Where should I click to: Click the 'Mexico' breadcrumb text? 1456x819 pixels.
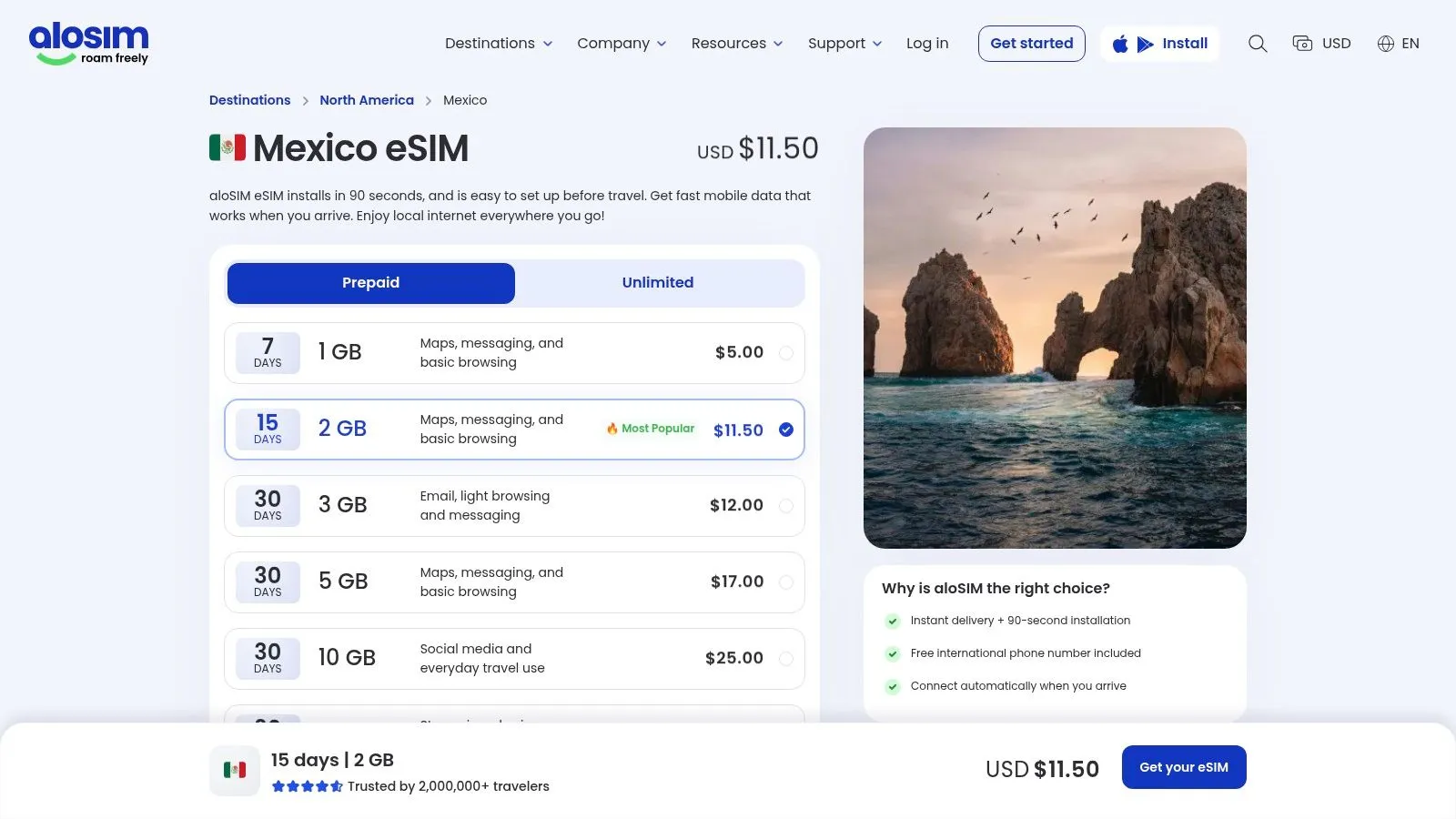465,100
